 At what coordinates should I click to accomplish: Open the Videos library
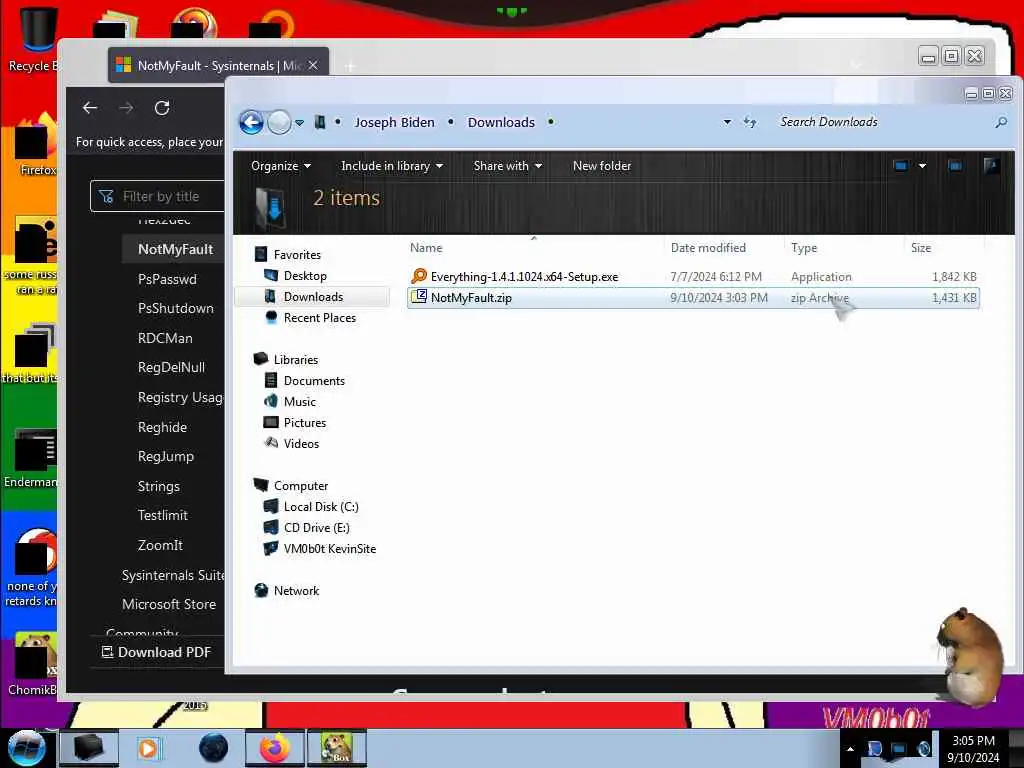tap(300, 443)
